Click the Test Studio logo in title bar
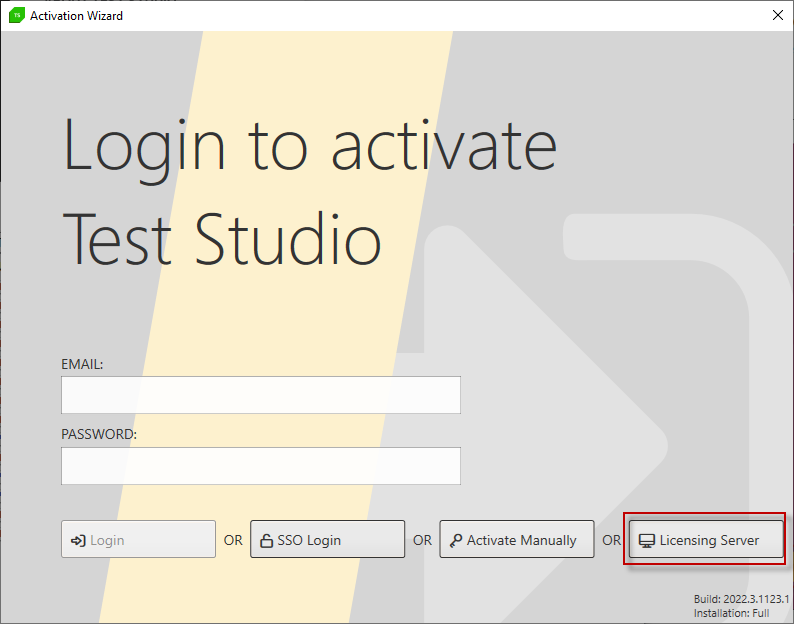 point(17,15)
